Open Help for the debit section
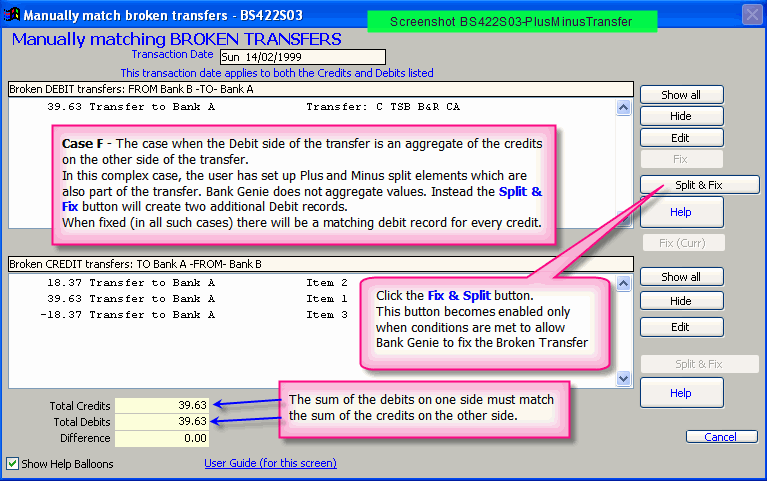Image resolution: width=767 pixels, height=481 pixels. tap(680, 212)
